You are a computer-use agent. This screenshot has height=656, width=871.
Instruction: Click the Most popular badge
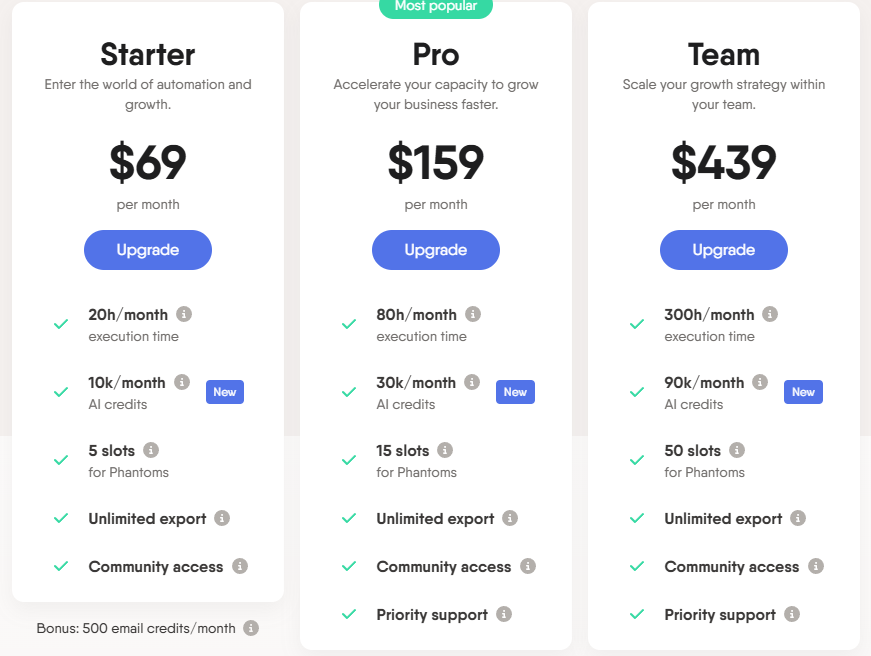(436, 8)
